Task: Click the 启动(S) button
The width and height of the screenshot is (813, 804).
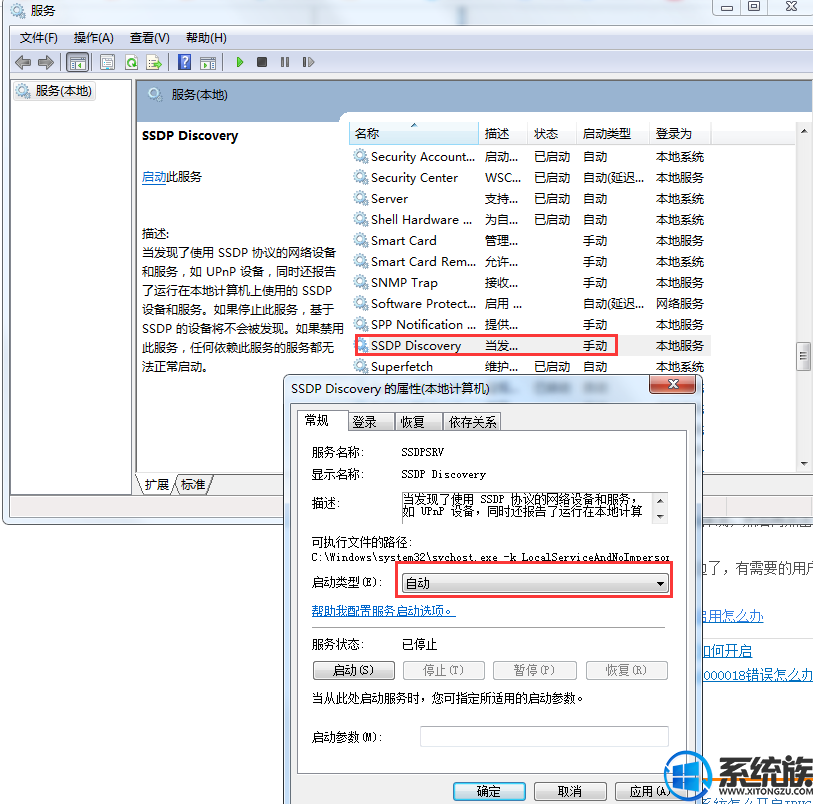Action: (x=354, y=670)
